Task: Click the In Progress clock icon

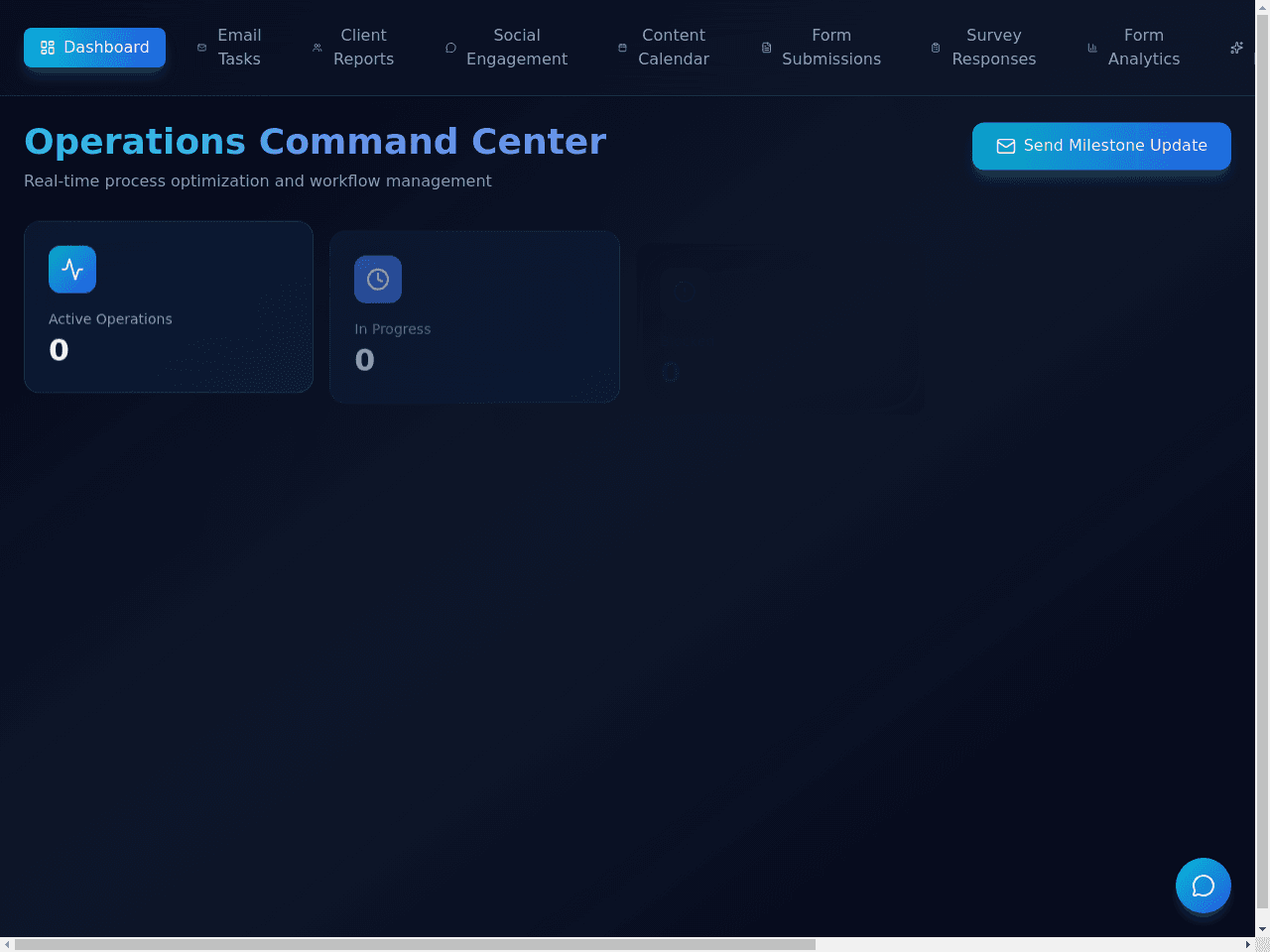Action: (378, 279)
